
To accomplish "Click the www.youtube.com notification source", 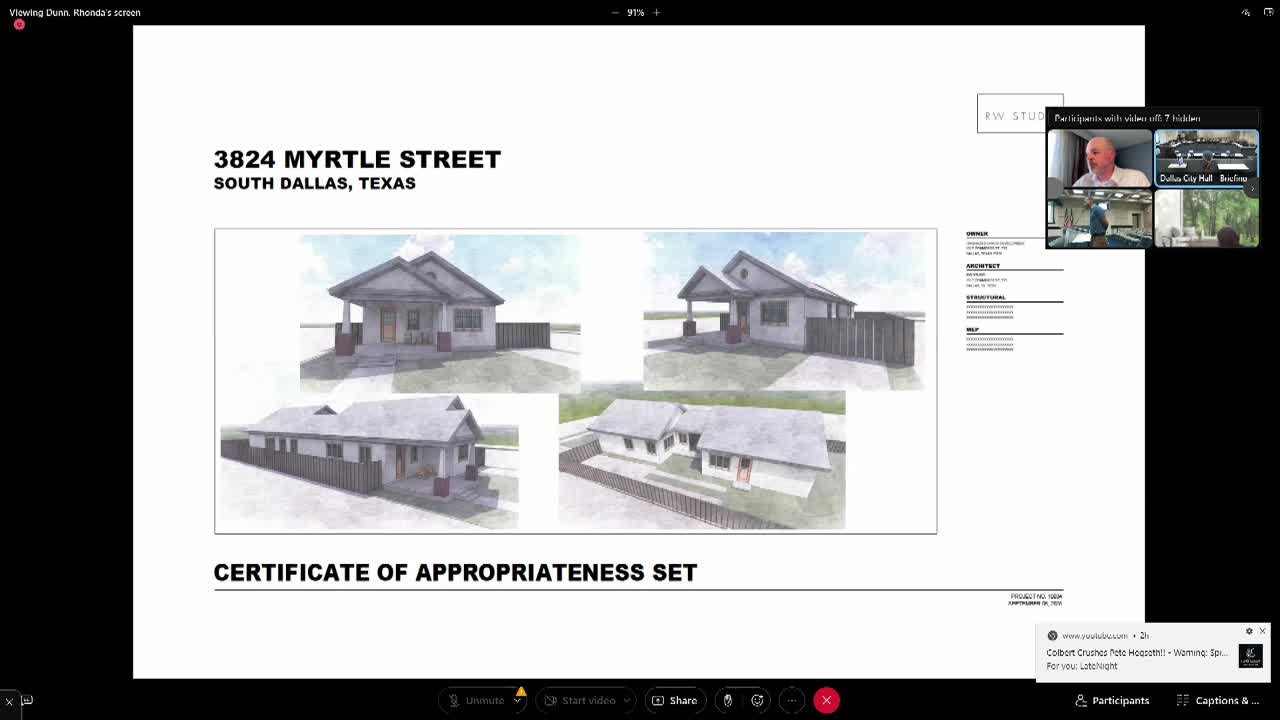I will (1094, 635).
